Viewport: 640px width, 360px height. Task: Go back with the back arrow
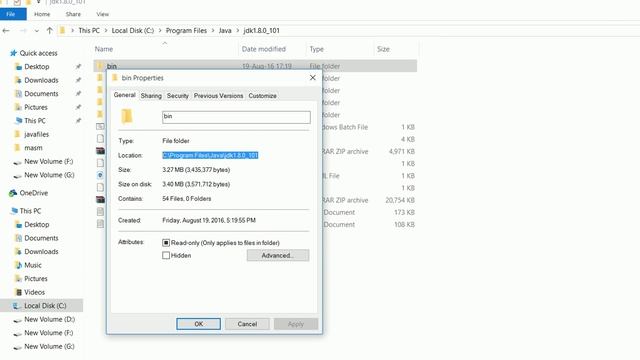tap(6, 31)
